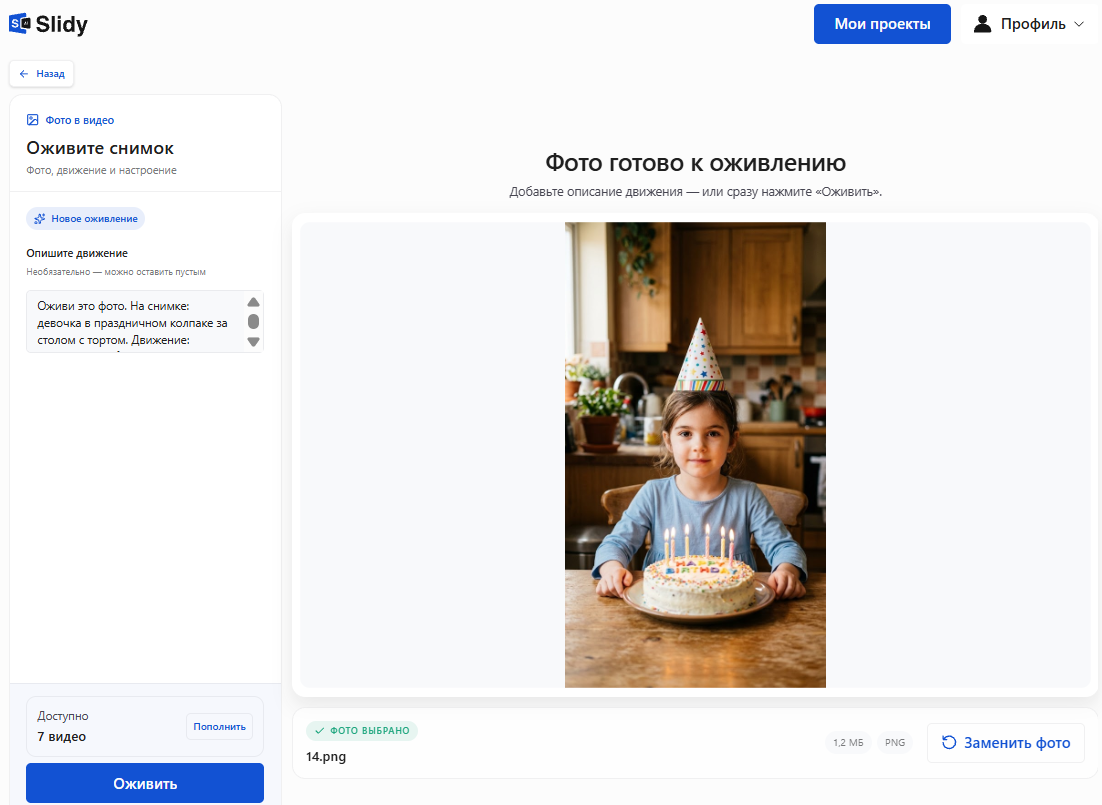This screenshot has width=1102, height=805.
Task: Click the Slidy brand name text
Action: click(x=62, y=25)
